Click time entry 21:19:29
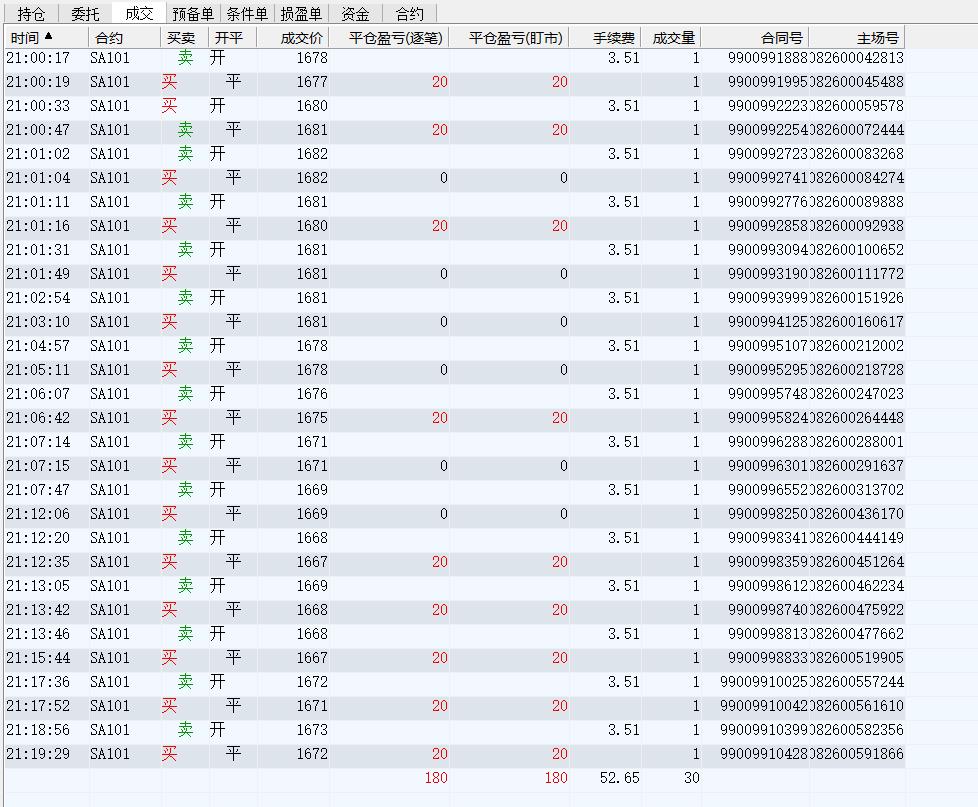 click(x=38, y=754)
